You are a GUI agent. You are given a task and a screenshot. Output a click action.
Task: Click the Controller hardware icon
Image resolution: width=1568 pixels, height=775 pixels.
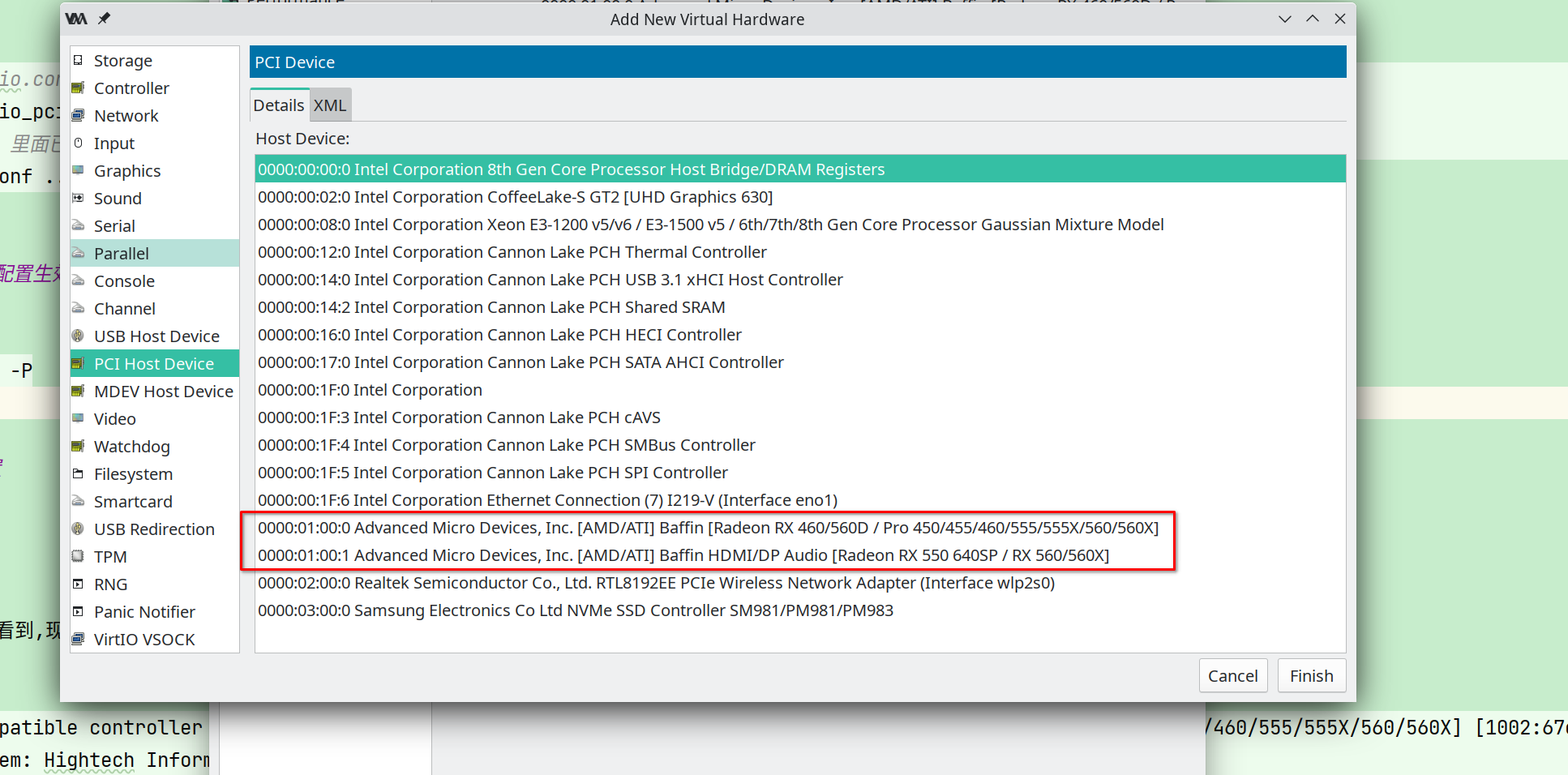pyautogui.click(x=79, y=88)
